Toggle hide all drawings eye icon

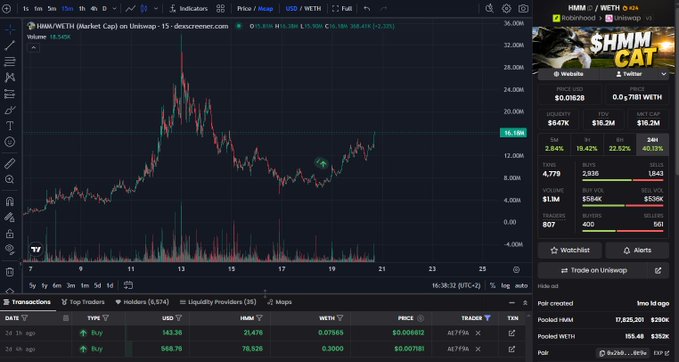tap(10, 249)
